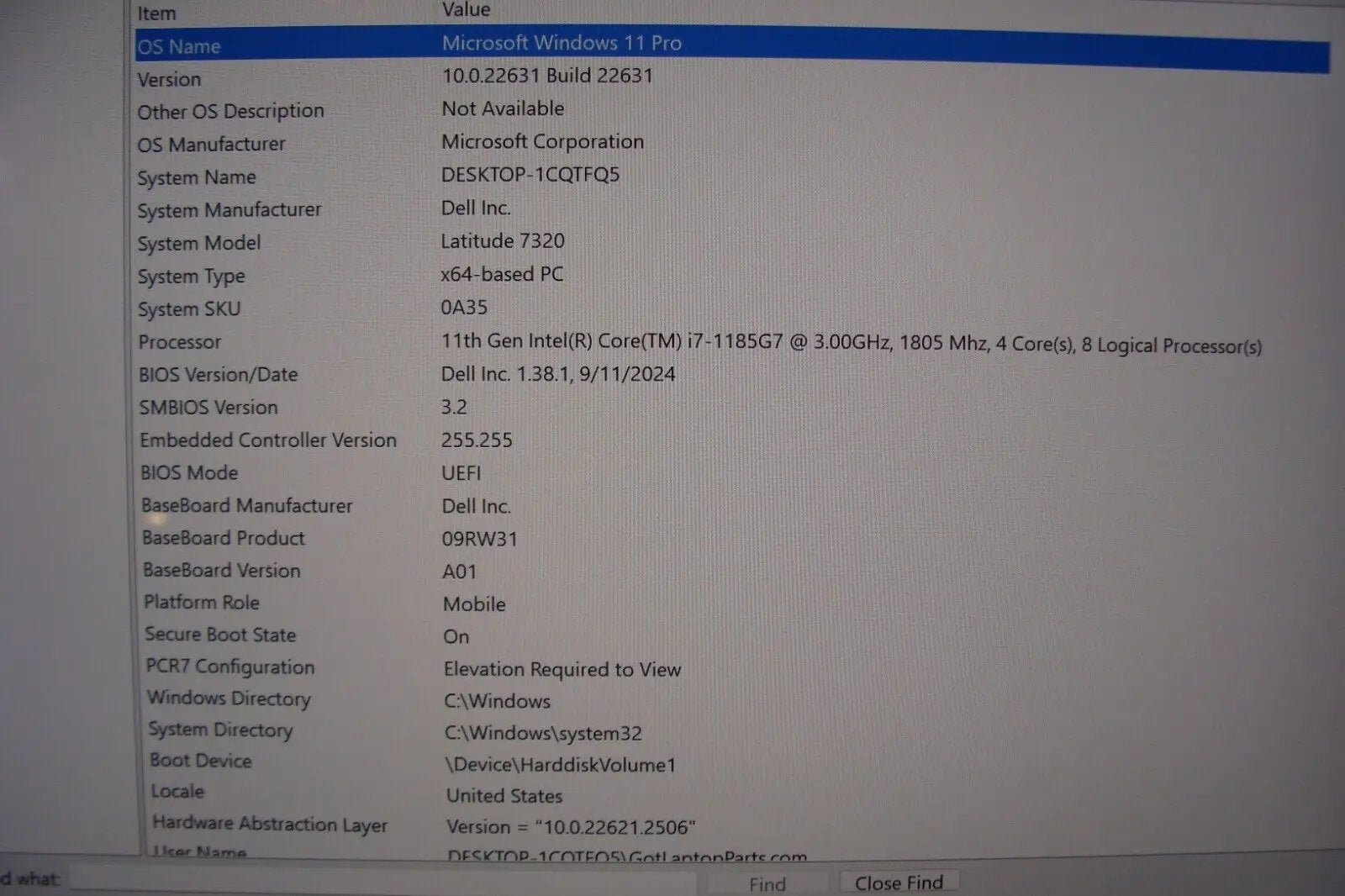Click the C:\Windows value
This screenshot has height=896, width=1345.
tap(498, 701)
